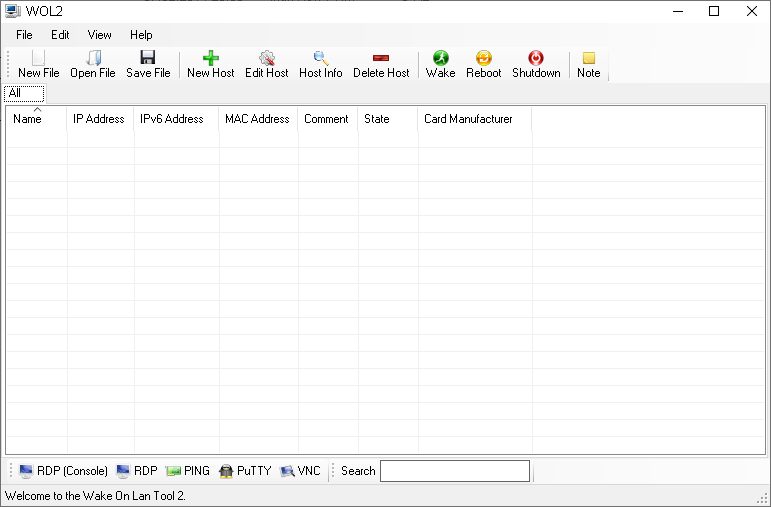Viewport: 771px width, 507px height.
Task: Click the Delete Host icon
Action: pyautogui.click(x=381, y=59)
